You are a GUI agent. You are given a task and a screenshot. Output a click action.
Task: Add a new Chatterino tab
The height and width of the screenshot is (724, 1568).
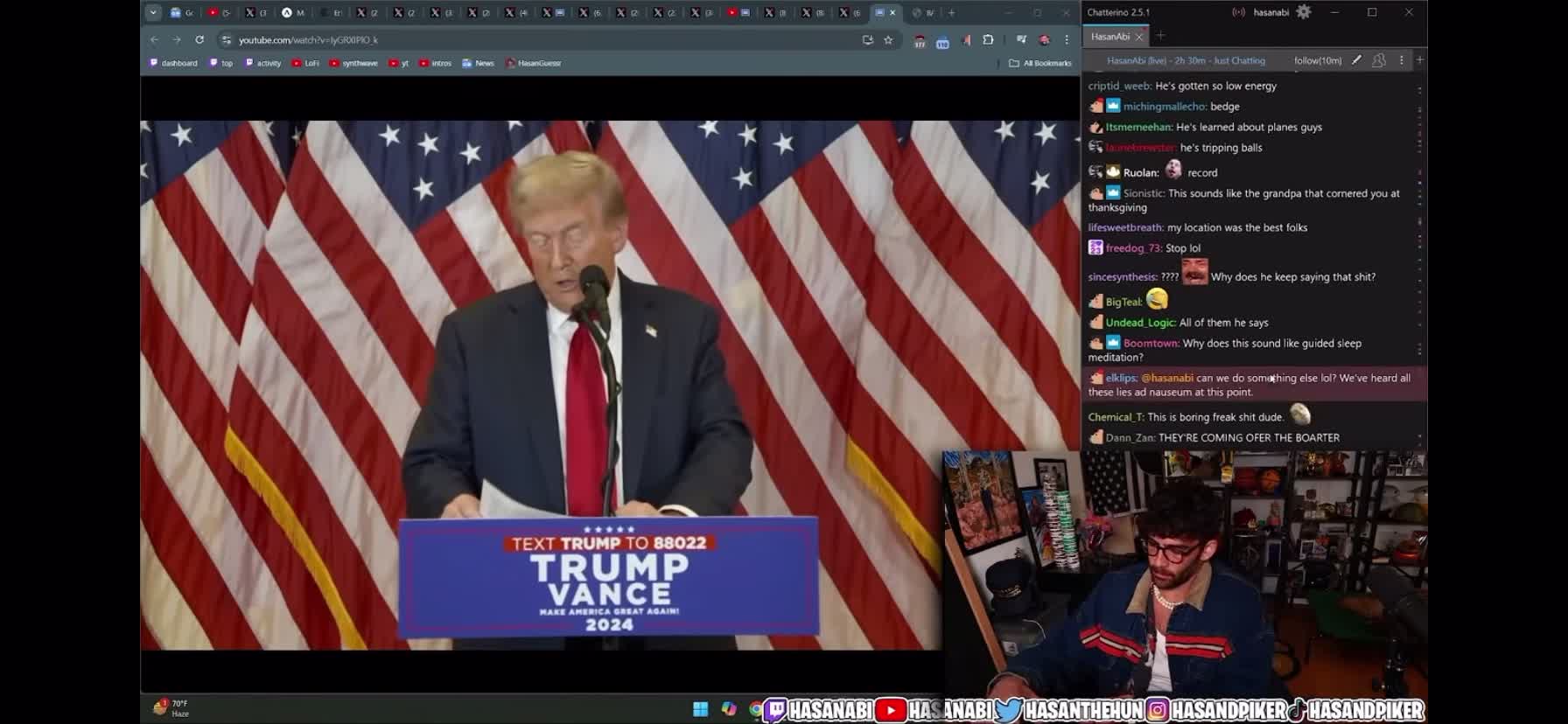[1160, 36]
